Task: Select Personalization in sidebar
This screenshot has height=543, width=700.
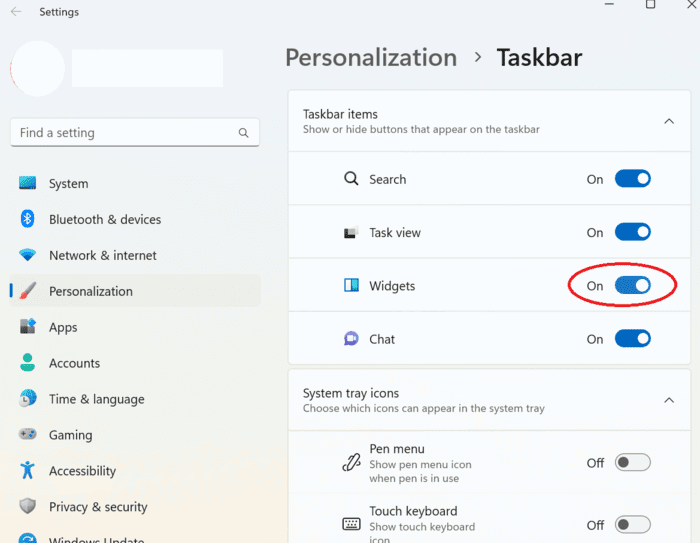Action: click(135, 291)
